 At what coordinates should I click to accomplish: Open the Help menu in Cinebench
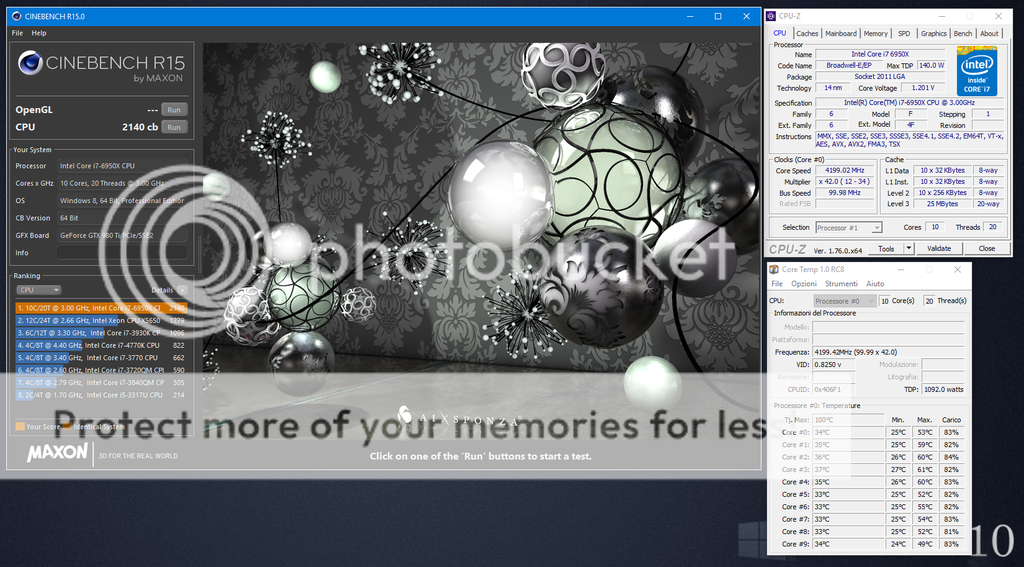[39, 33]
